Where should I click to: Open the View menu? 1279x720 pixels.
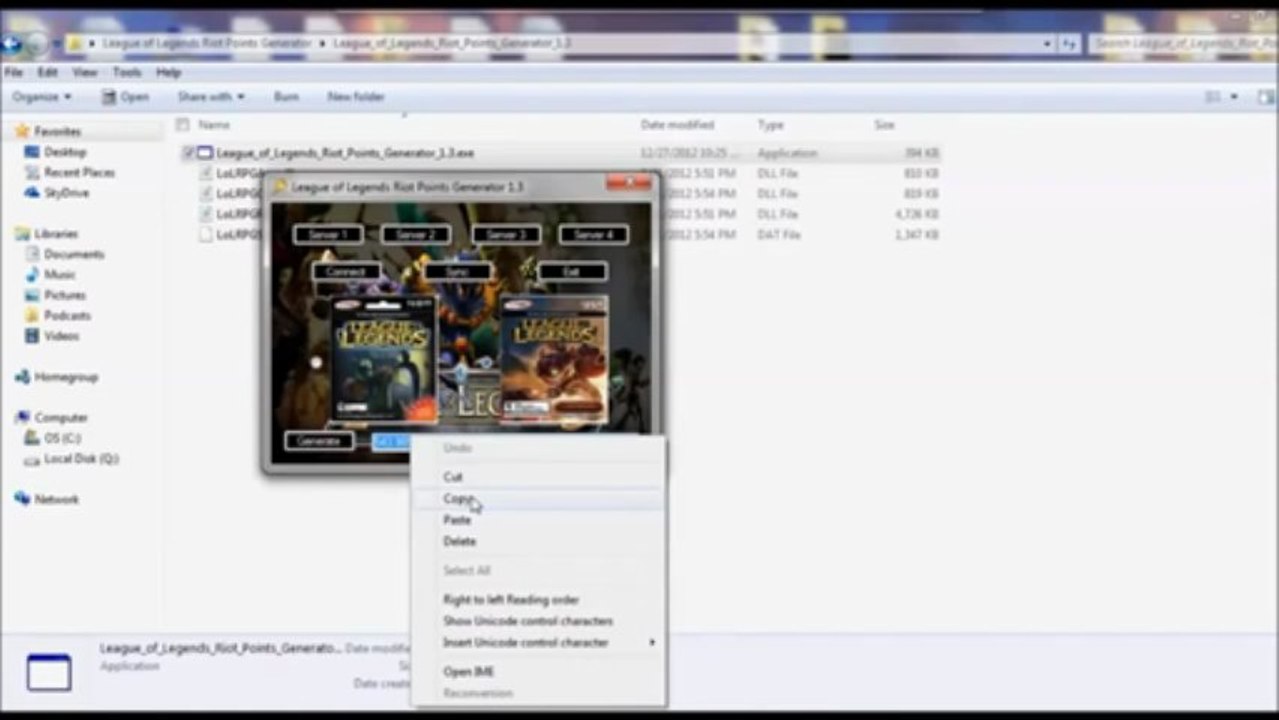click(x=85, y=73)
